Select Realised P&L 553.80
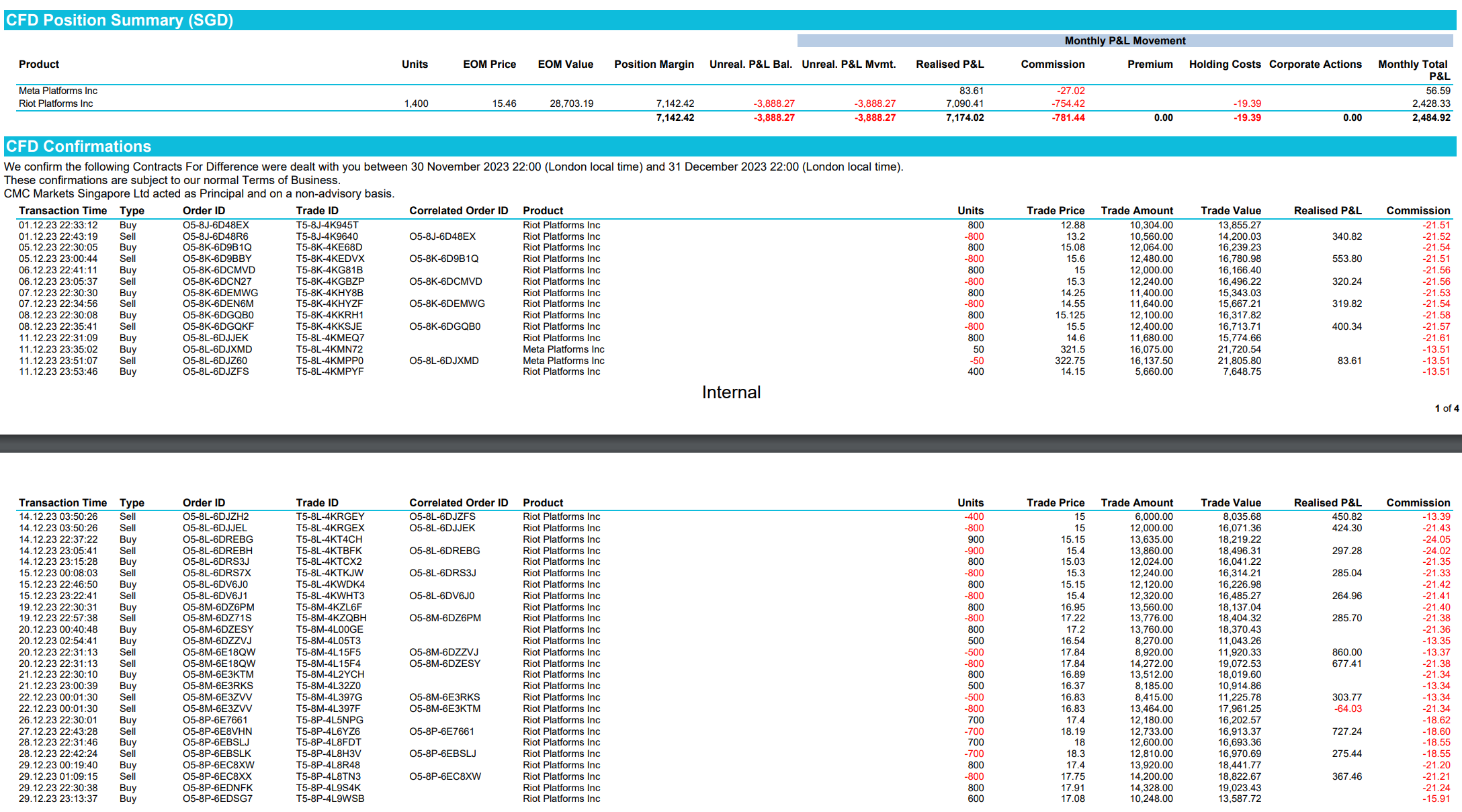 [x=1347, y=259]
